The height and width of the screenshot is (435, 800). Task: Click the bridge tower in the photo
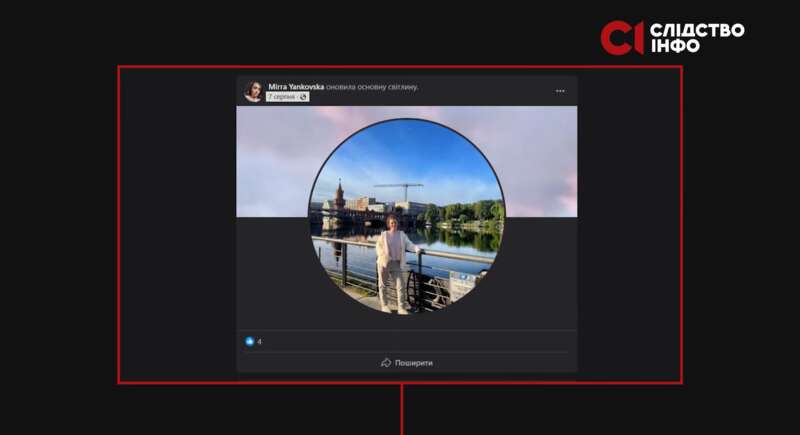pyautogui.click(x=341, y=195)
